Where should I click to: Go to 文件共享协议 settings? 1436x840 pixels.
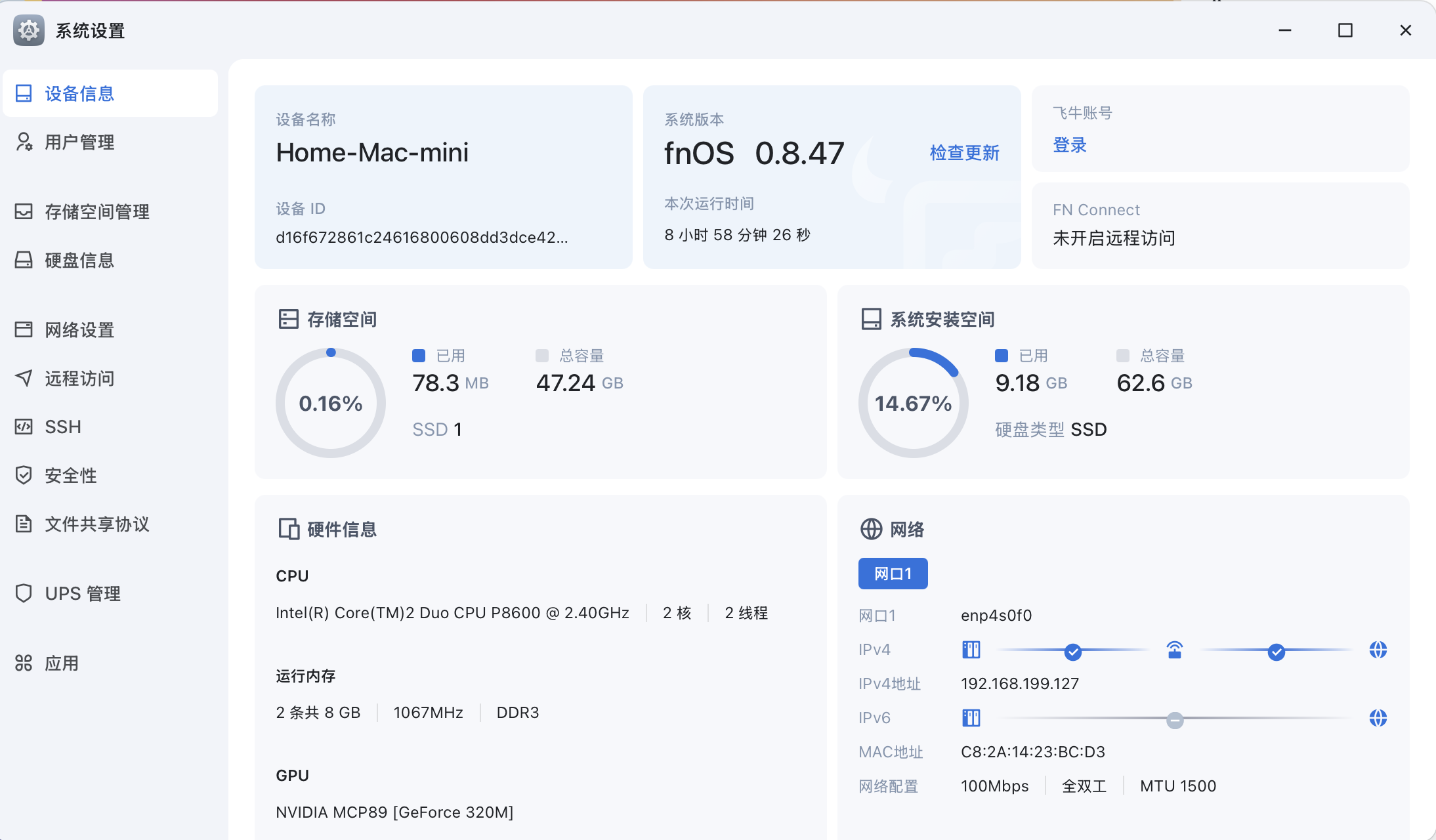[96, 524]
